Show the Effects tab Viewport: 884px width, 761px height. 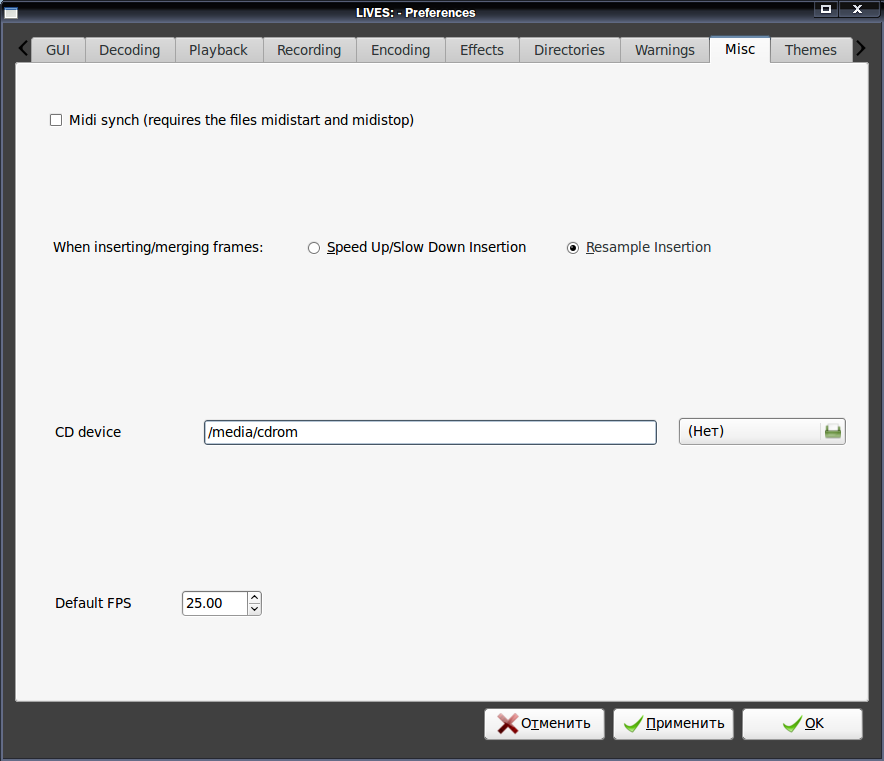tap(482, 50)
